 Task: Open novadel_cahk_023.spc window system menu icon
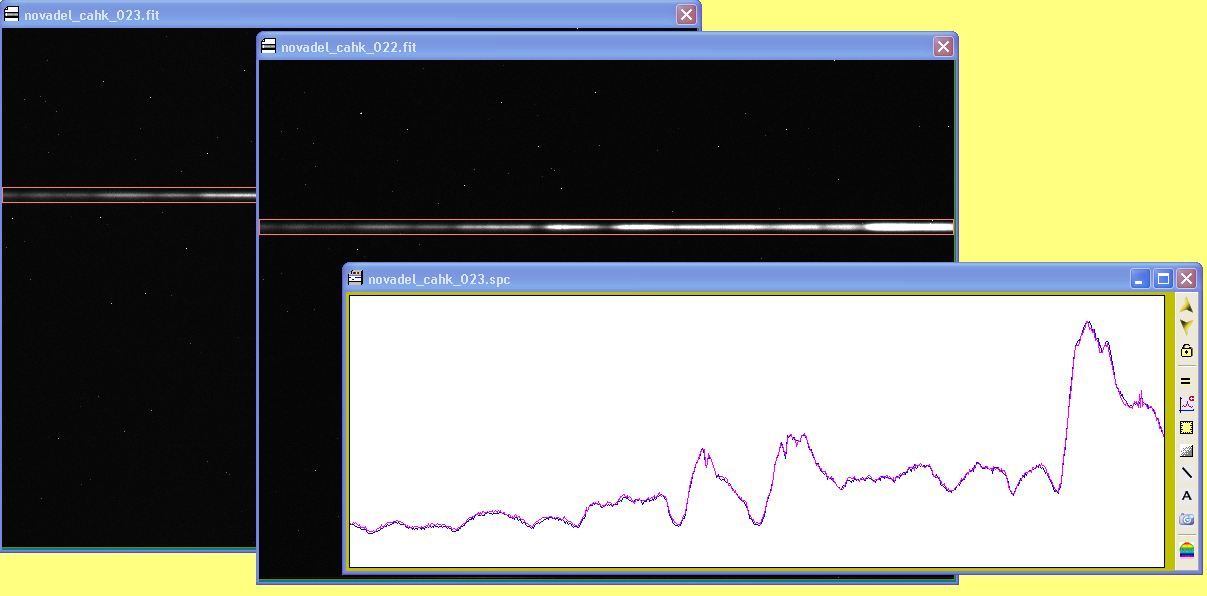pos(355,279)
